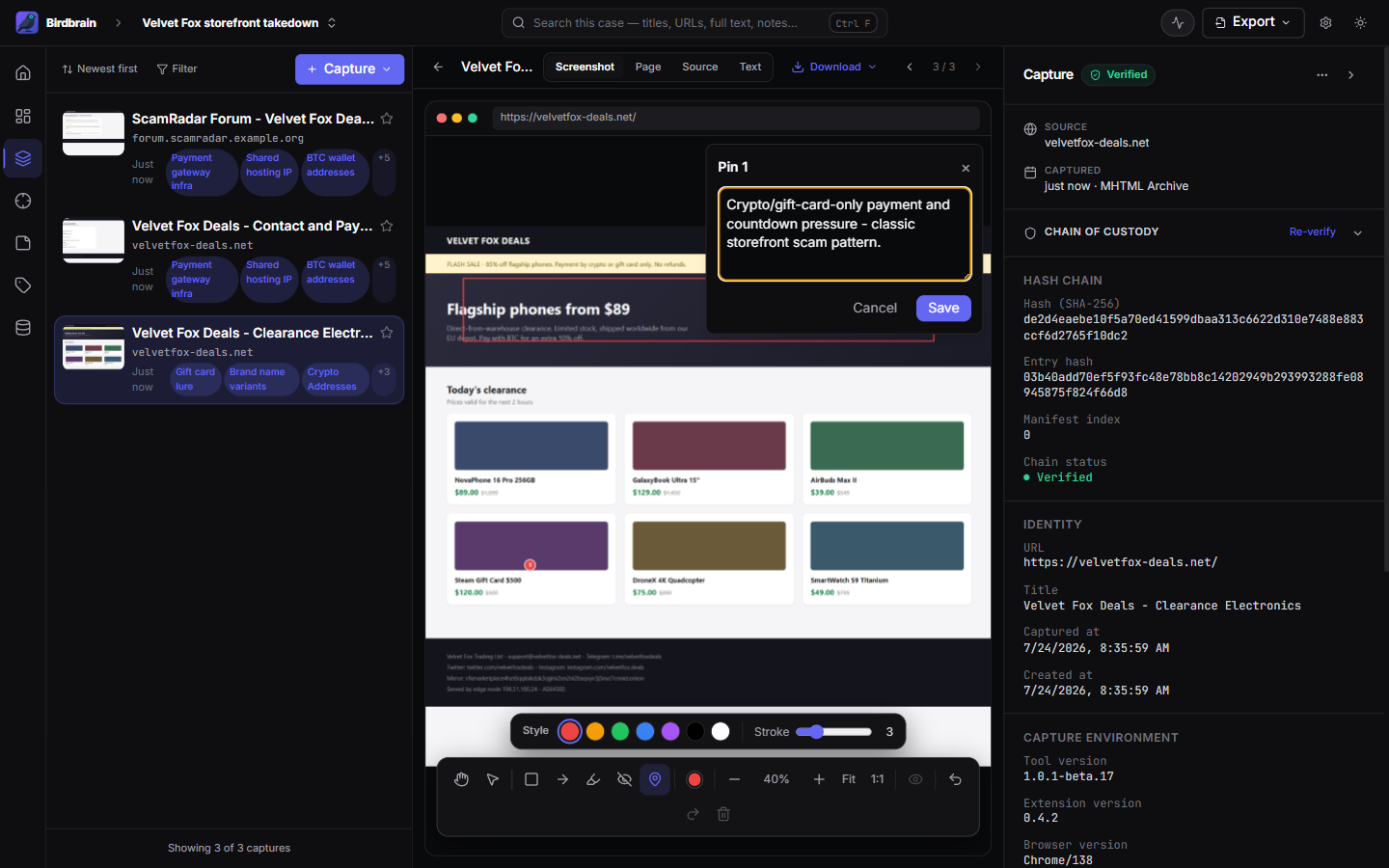Select the red style color
1389x868 pixels.
(570, 731)
